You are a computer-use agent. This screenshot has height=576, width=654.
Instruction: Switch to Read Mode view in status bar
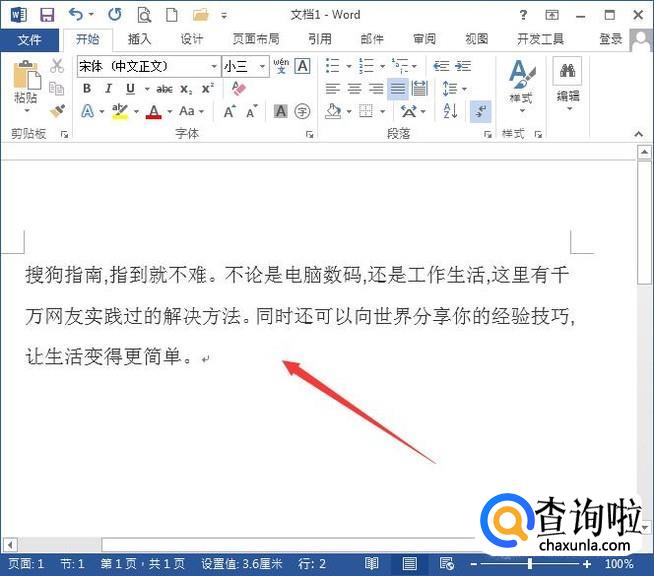(x=372, y=564)
